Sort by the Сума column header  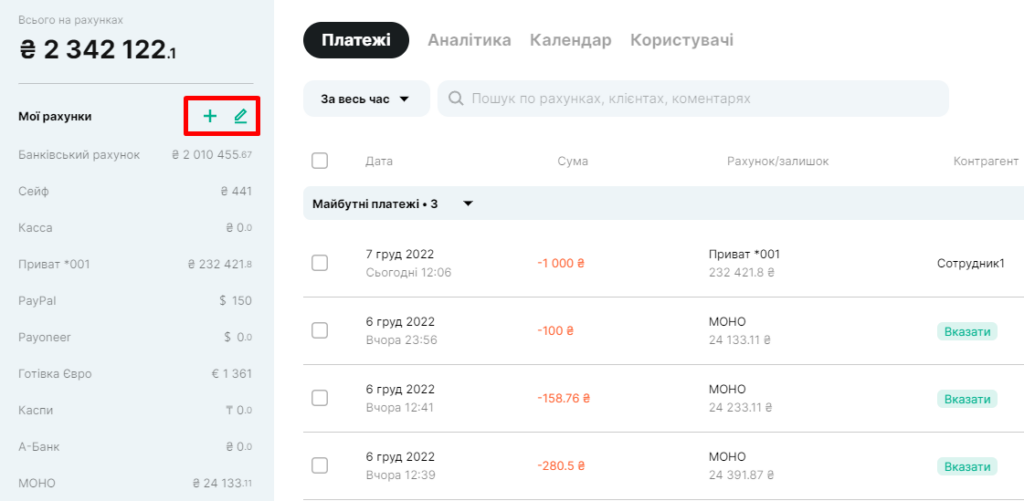point(573,161)
